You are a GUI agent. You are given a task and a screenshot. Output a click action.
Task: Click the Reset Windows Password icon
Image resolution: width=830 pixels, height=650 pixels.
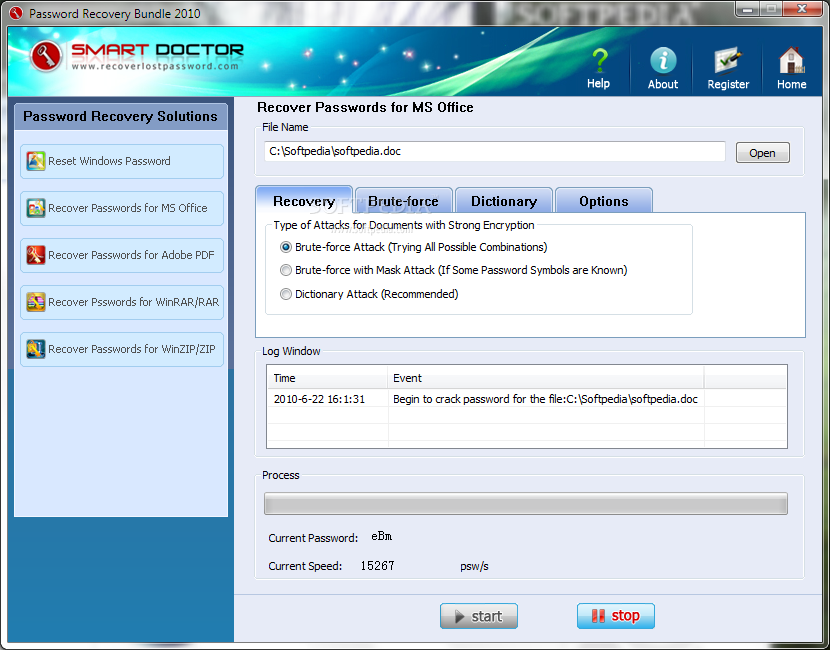pos(36,161)
